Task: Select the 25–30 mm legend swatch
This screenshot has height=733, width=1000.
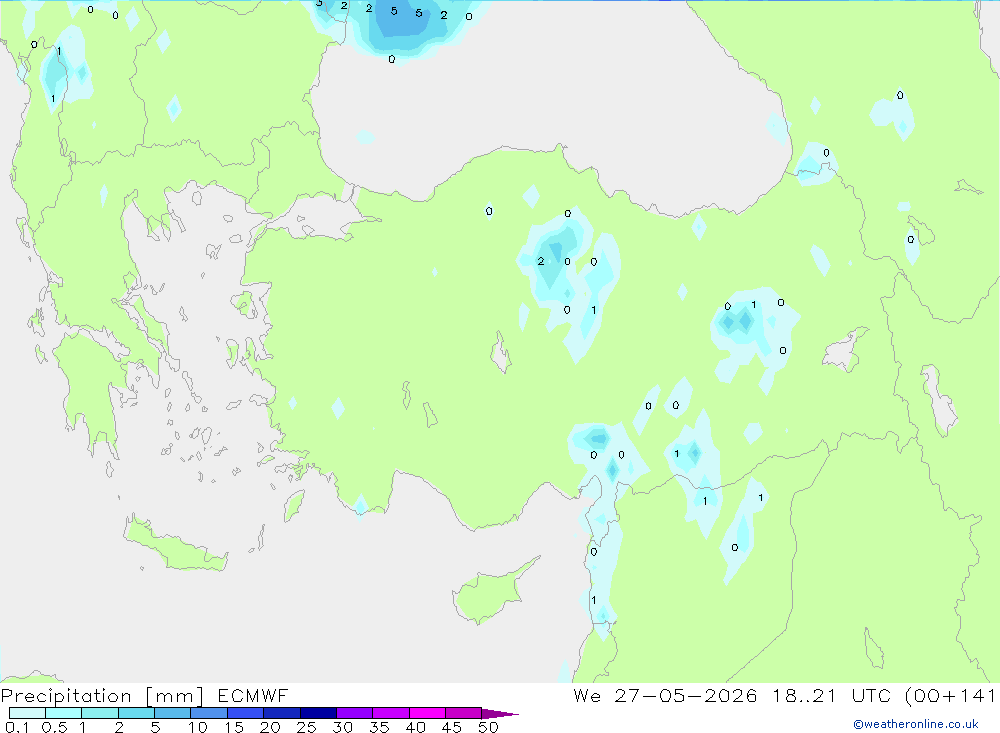Action: (x=318, y=713)
